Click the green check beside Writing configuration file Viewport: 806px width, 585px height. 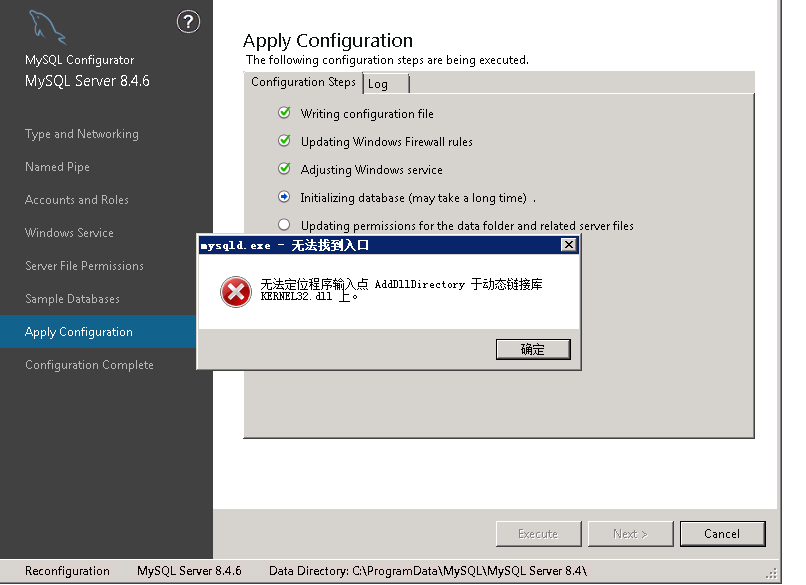pyautogui.click(x=284, y=113)
